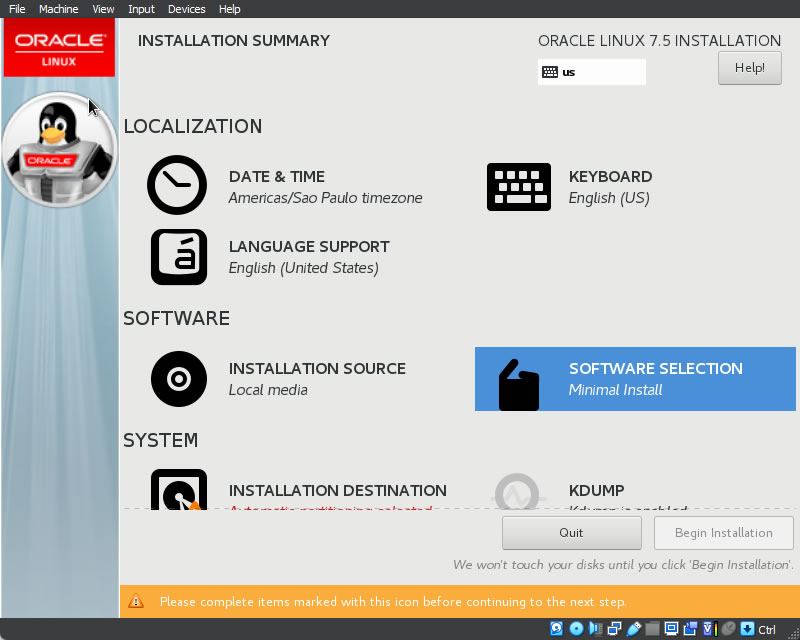Click the window resize grip corner
Screen dimensions: 800x640
click(793, 633)
